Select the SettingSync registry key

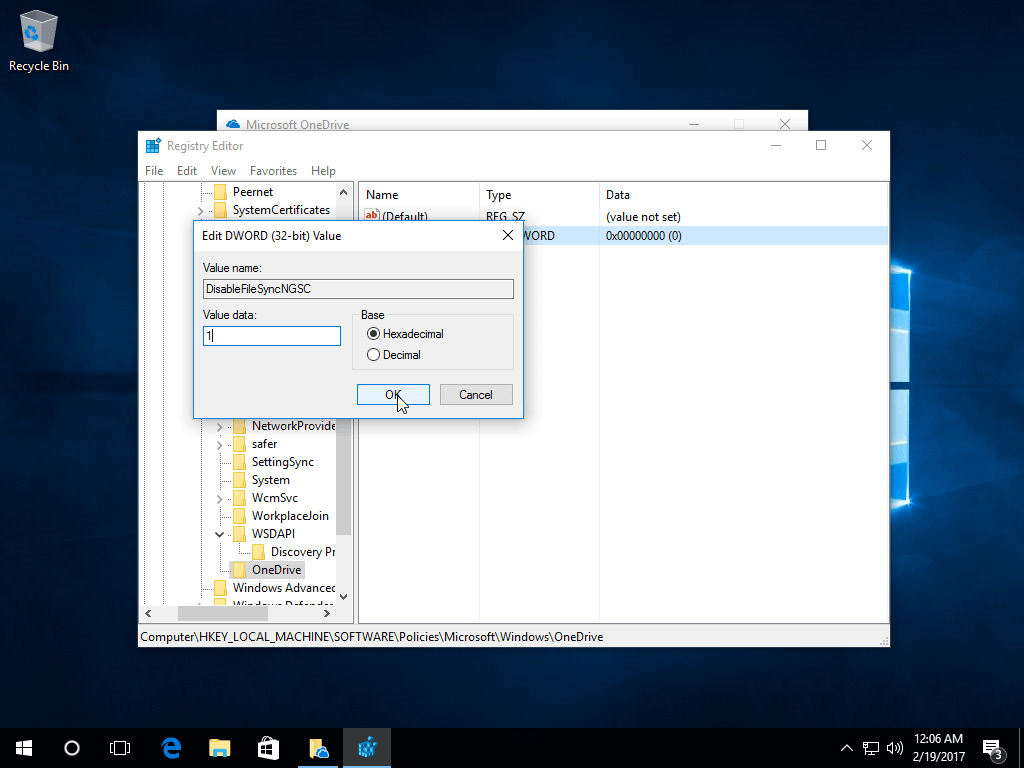tap(282, 462)
